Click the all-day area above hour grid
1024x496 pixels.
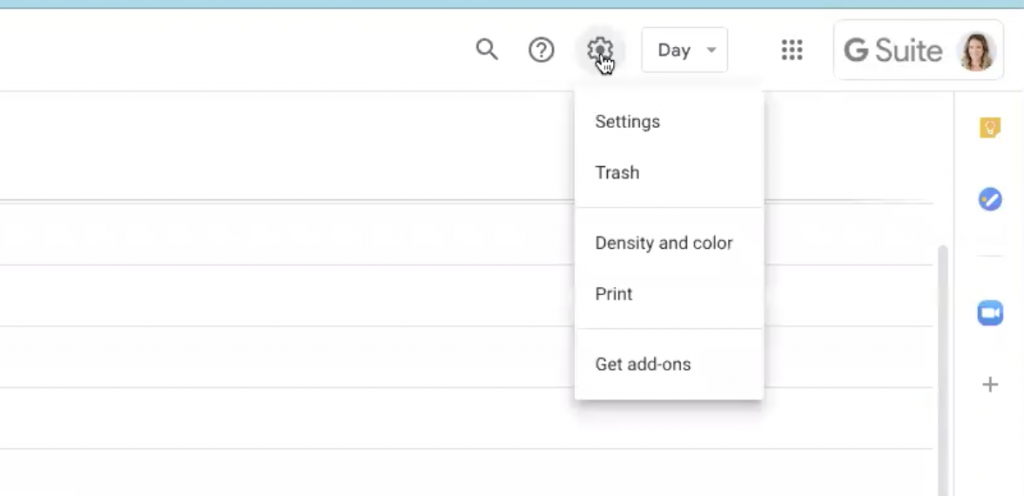tap(287, 147)
